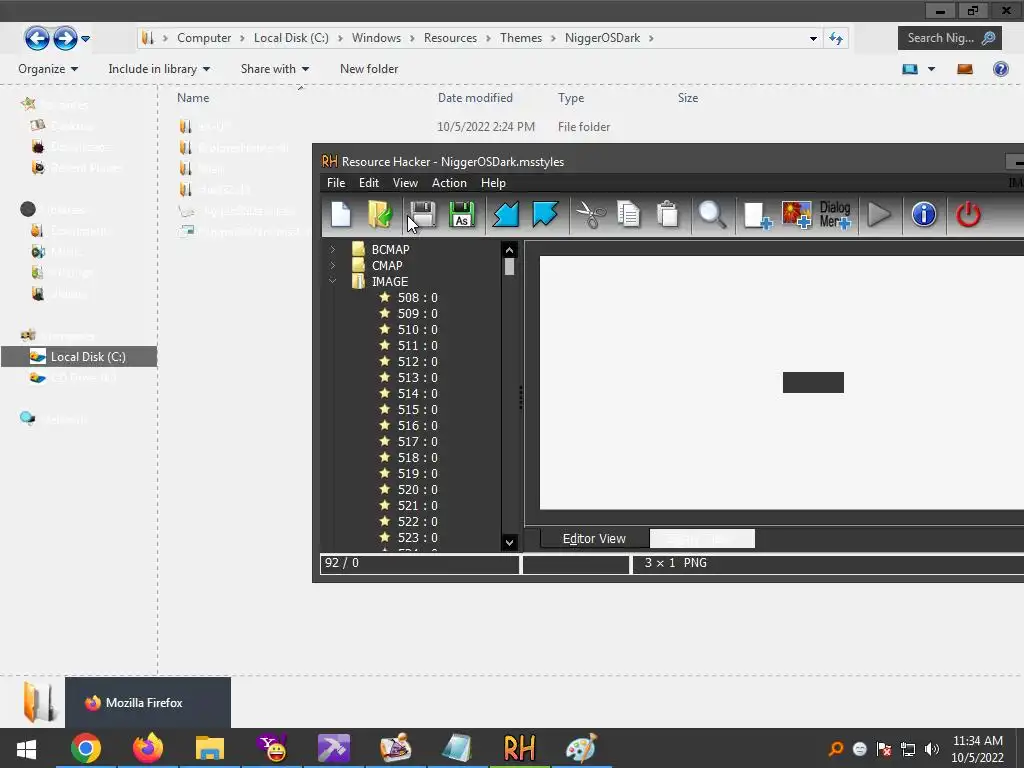Open Google Chrome from the taskbar
This screenshot has width=1024, height=768.
click(86, 748)
